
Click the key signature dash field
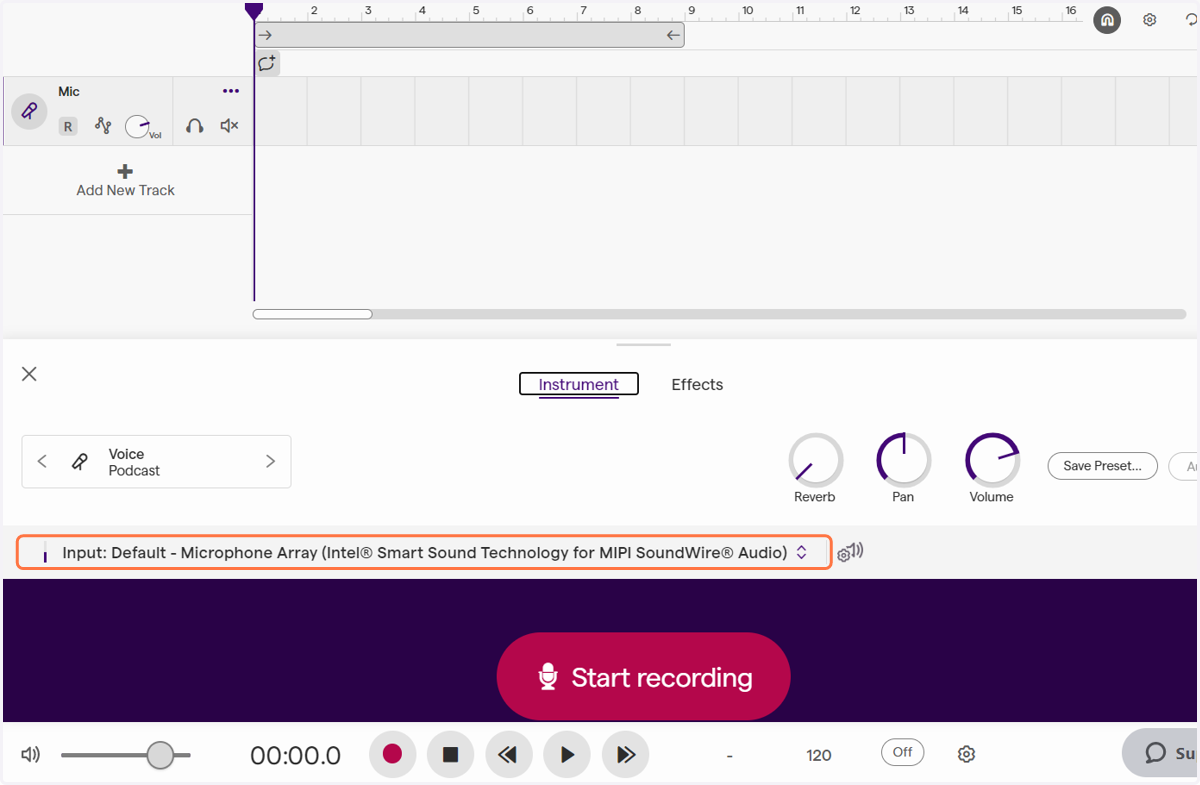pyautogui.click(x=730, y=755)
